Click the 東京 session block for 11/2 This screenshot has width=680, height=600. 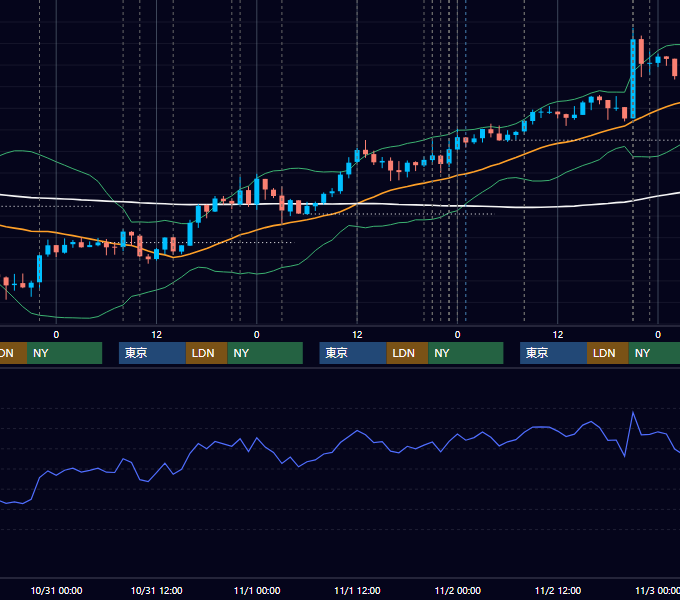[553, 353]
